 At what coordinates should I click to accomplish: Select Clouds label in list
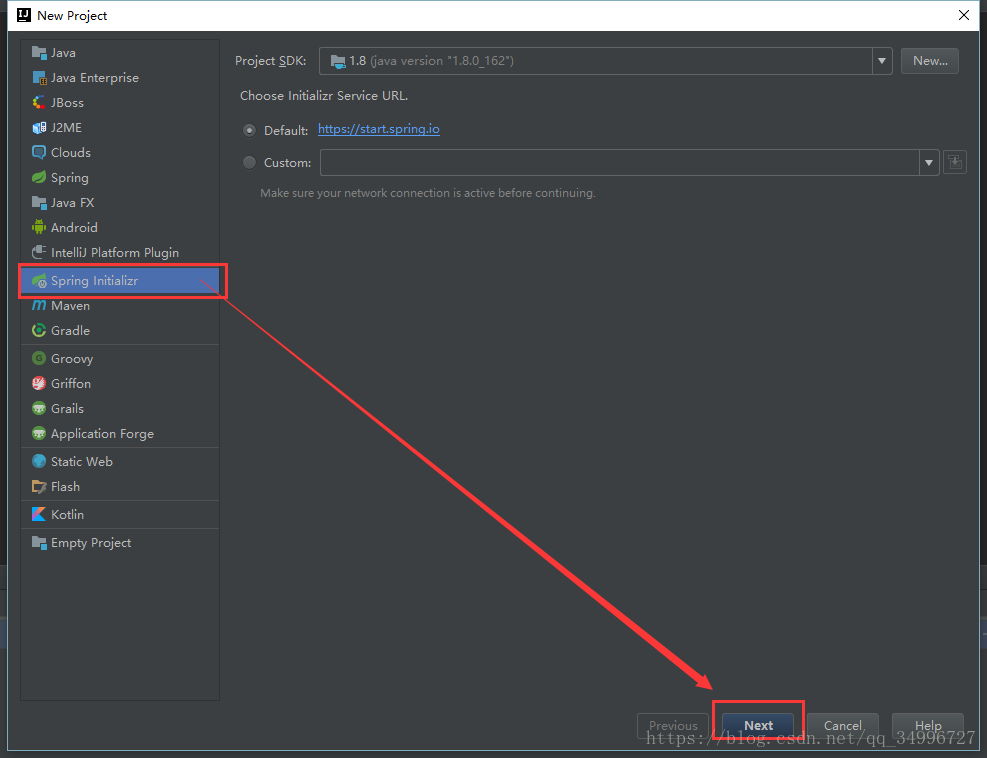click(70, 152)
